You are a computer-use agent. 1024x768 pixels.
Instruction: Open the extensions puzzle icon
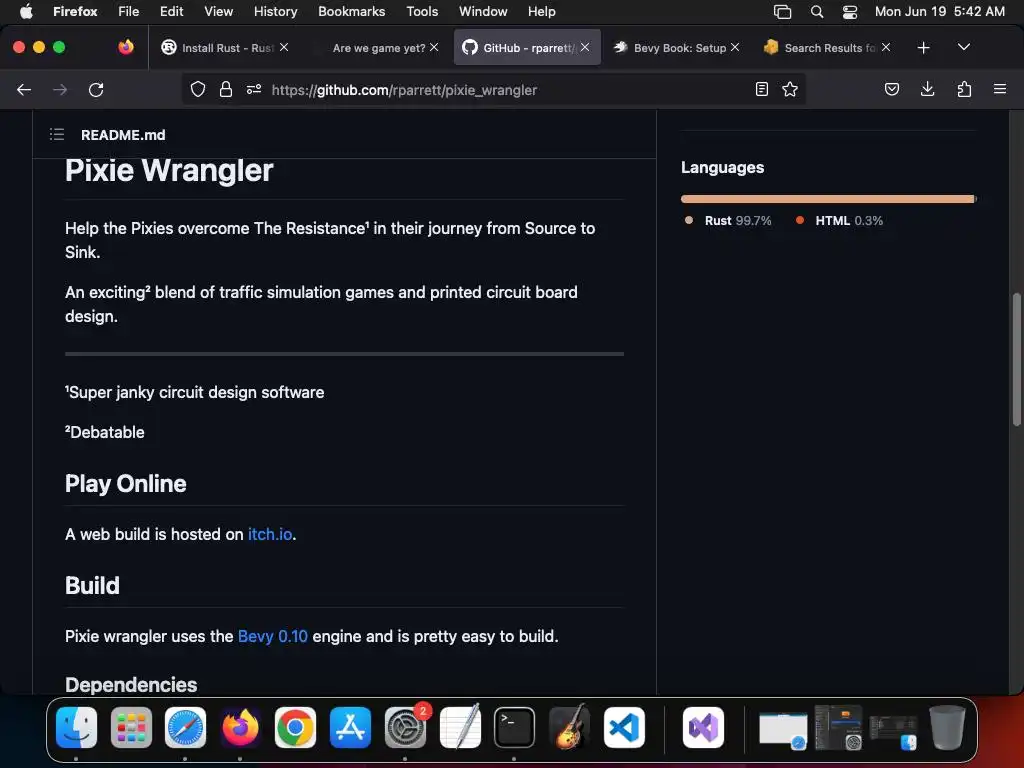point(964,89)
